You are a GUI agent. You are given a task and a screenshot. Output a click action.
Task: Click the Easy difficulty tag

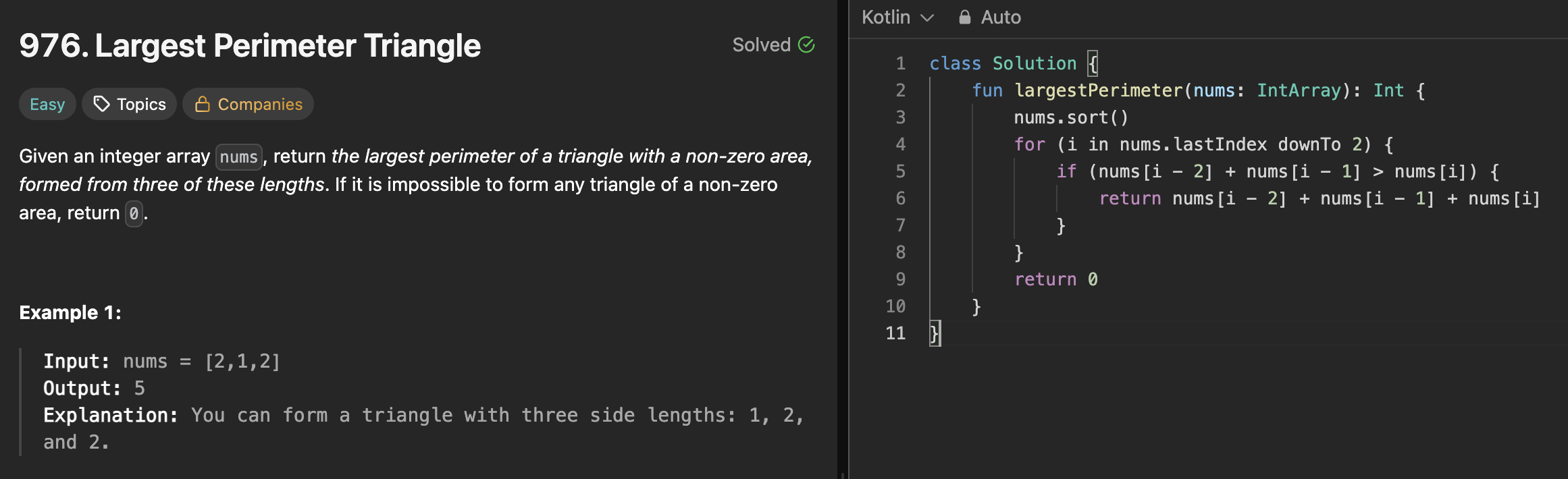click(x=47, y=104)
